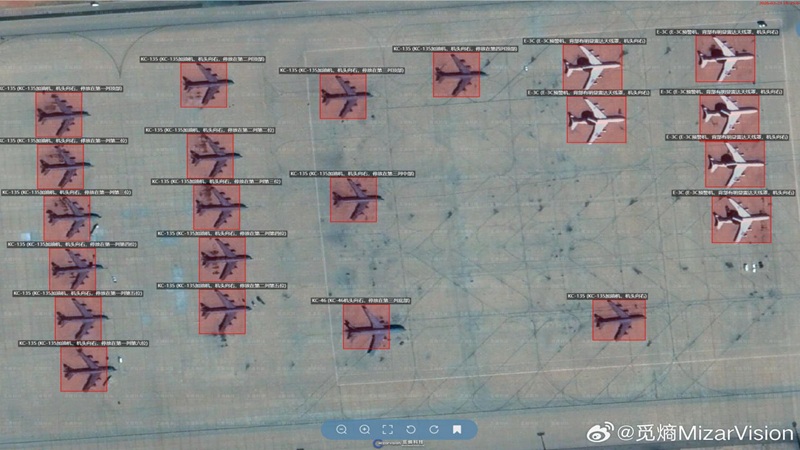Select the bottom KC-135 in the leftmost column
The height and width of the screenshot is (450, 800).
coord(83,369)
